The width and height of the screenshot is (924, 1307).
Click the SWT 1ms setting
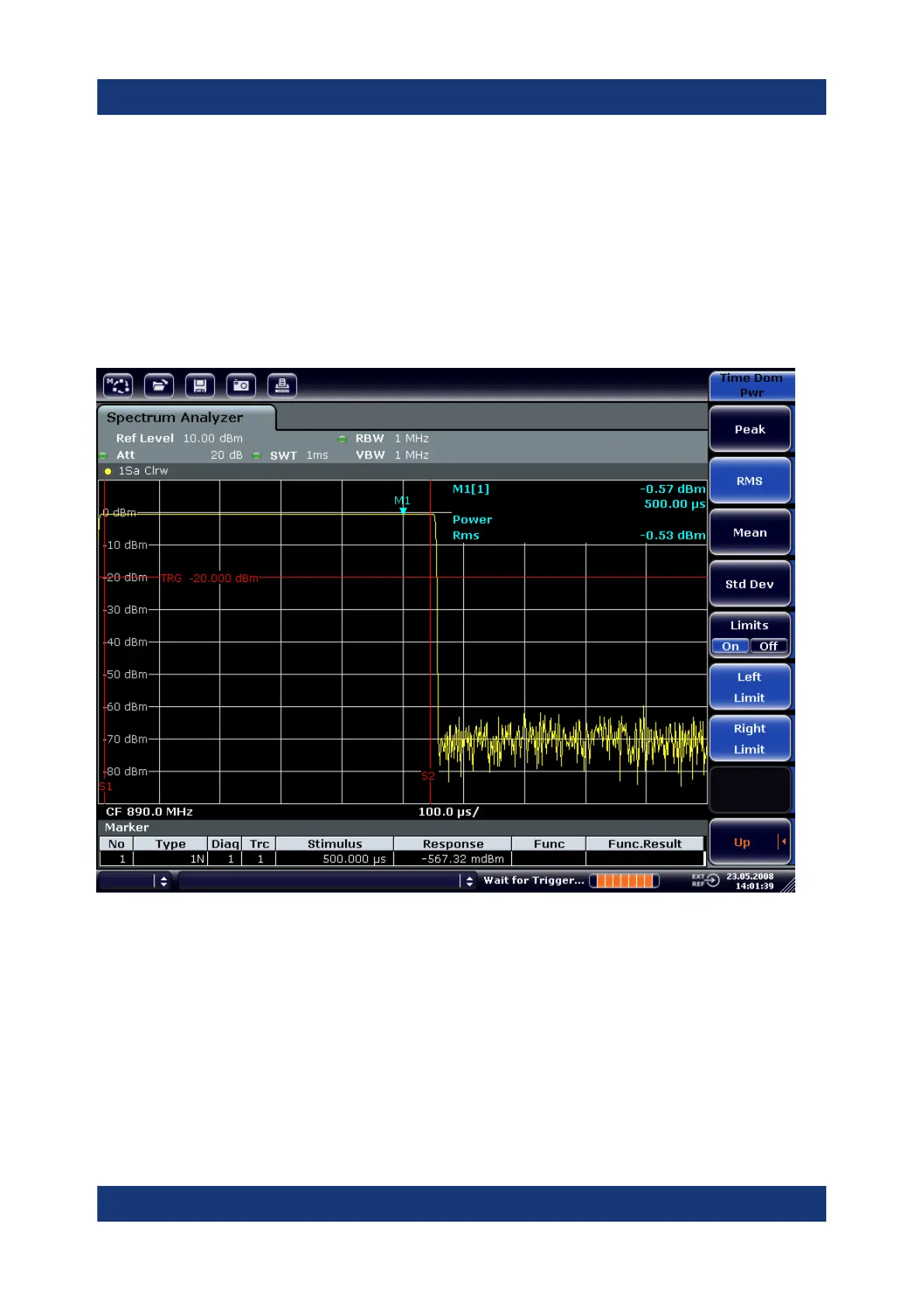[x=299, y=456]
